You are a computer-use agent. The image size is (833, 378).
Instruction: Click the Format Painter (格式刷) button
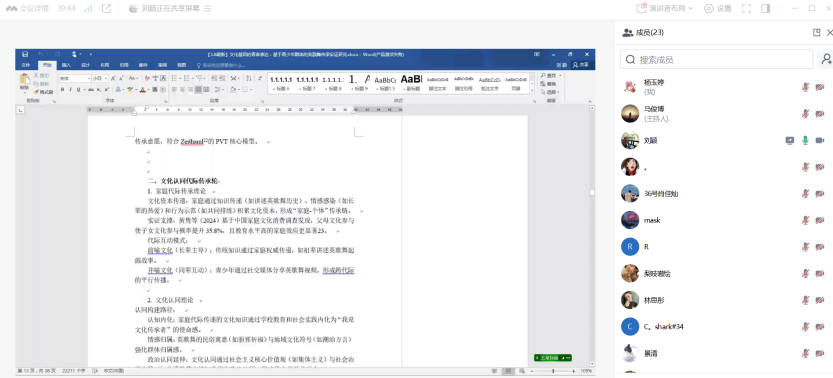43,92
